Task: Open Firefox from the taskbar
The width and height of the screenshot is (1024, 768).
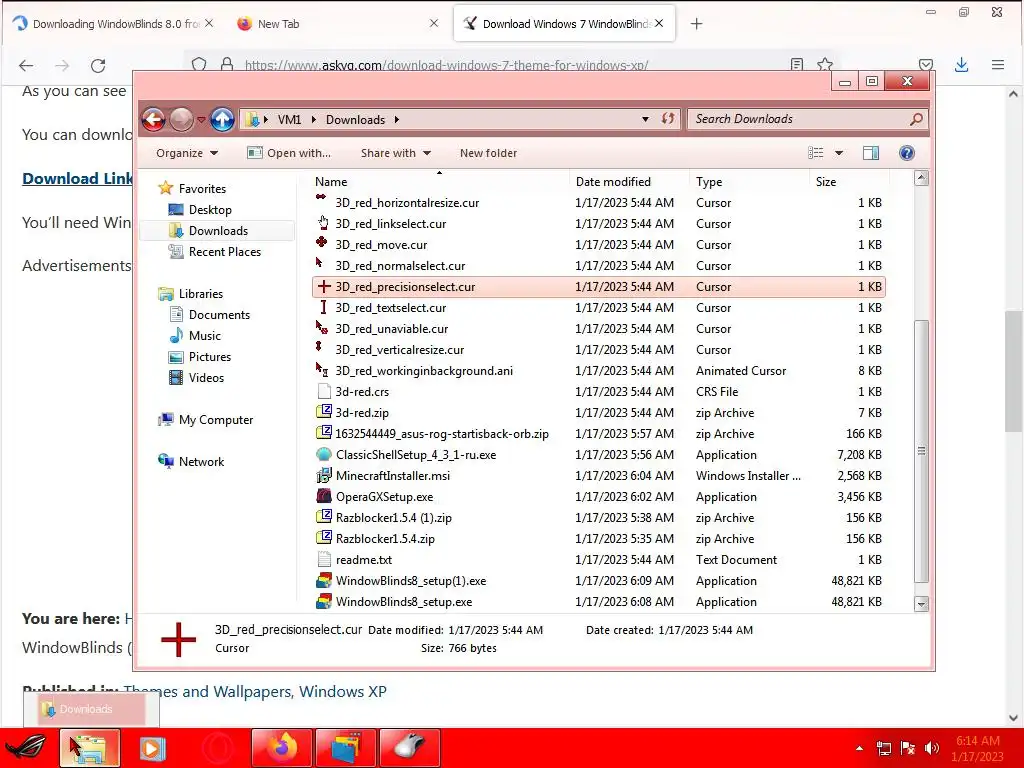Action: click(x=282, y=748)
